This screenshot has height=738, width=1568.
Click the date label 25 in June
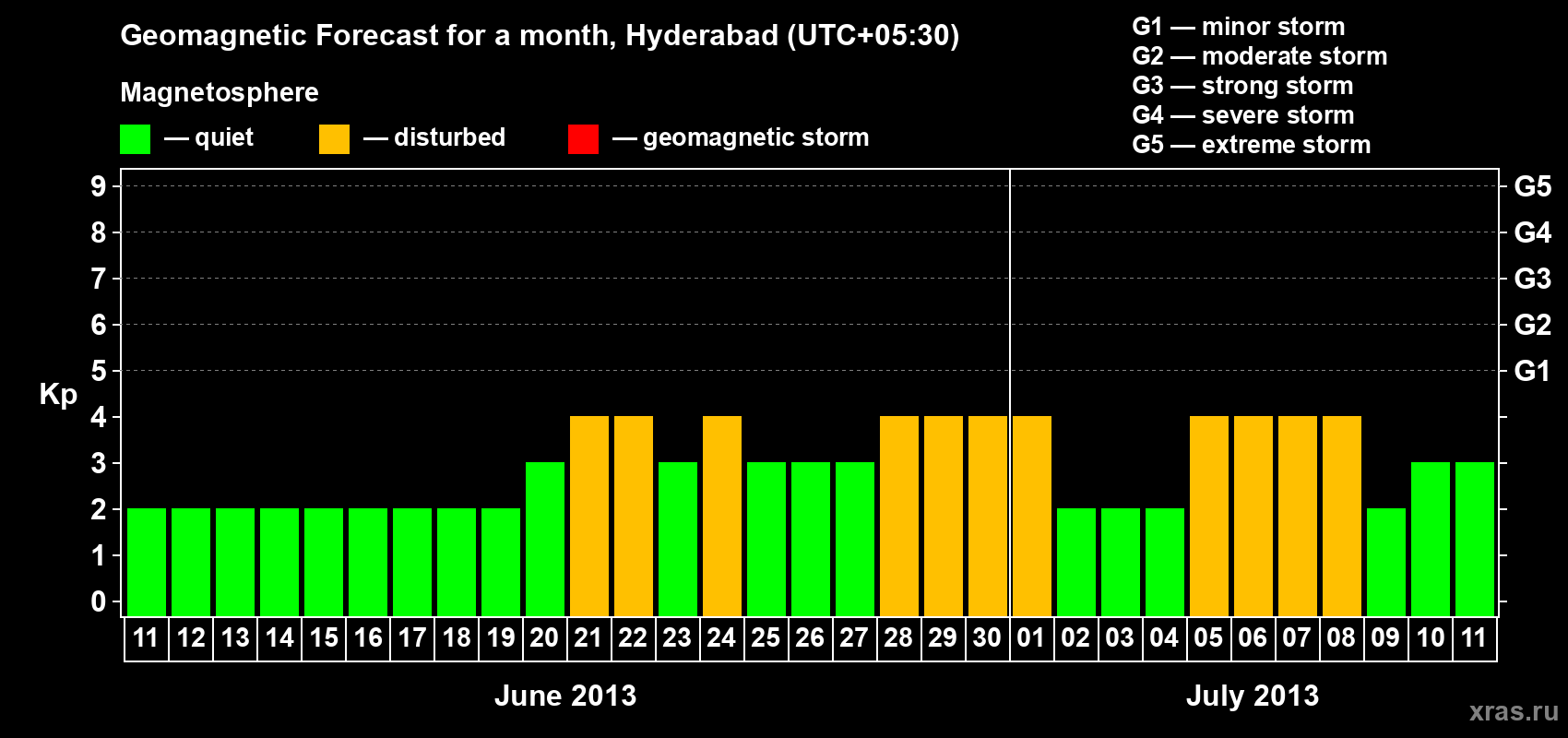pos(766,637)
